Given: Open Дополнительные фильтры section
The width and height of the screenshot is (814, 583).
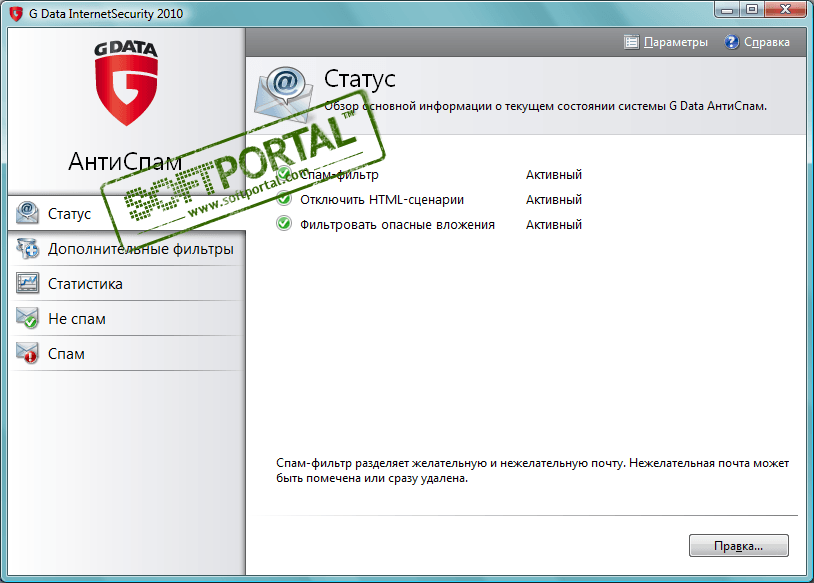Looking at the screenshot, I should (x=127, y=249).
